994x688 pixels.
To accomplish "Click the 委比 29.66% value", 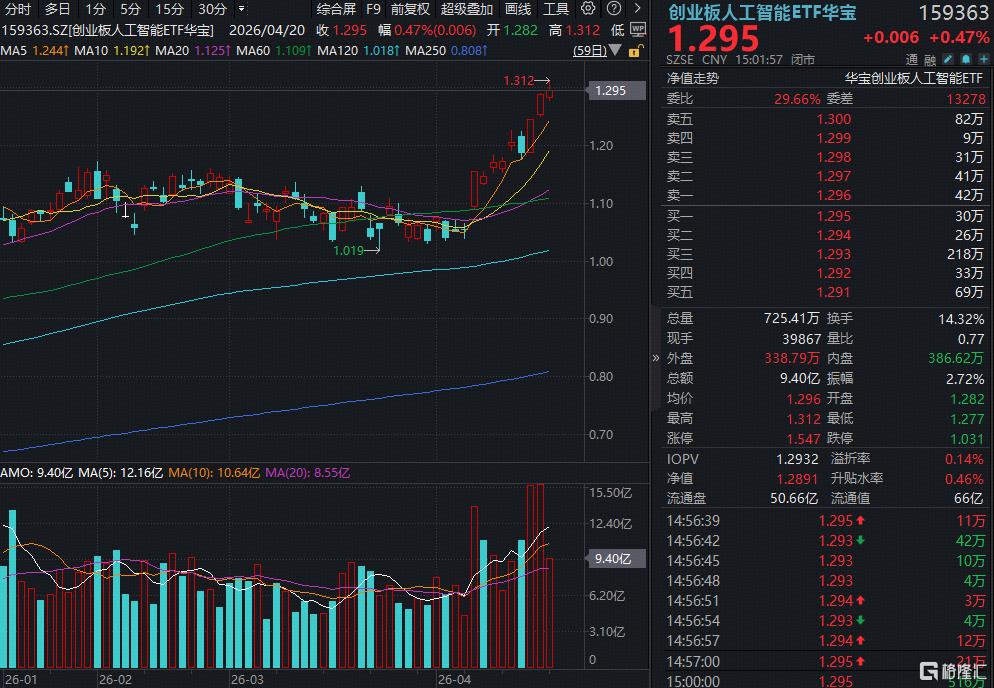I will (x=797, y=99).
